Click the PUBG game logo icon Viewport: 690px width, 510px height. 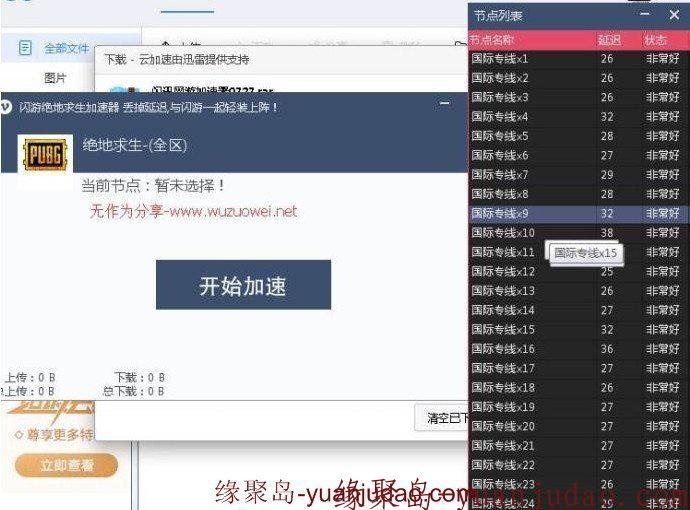click(x=45, y=154)
